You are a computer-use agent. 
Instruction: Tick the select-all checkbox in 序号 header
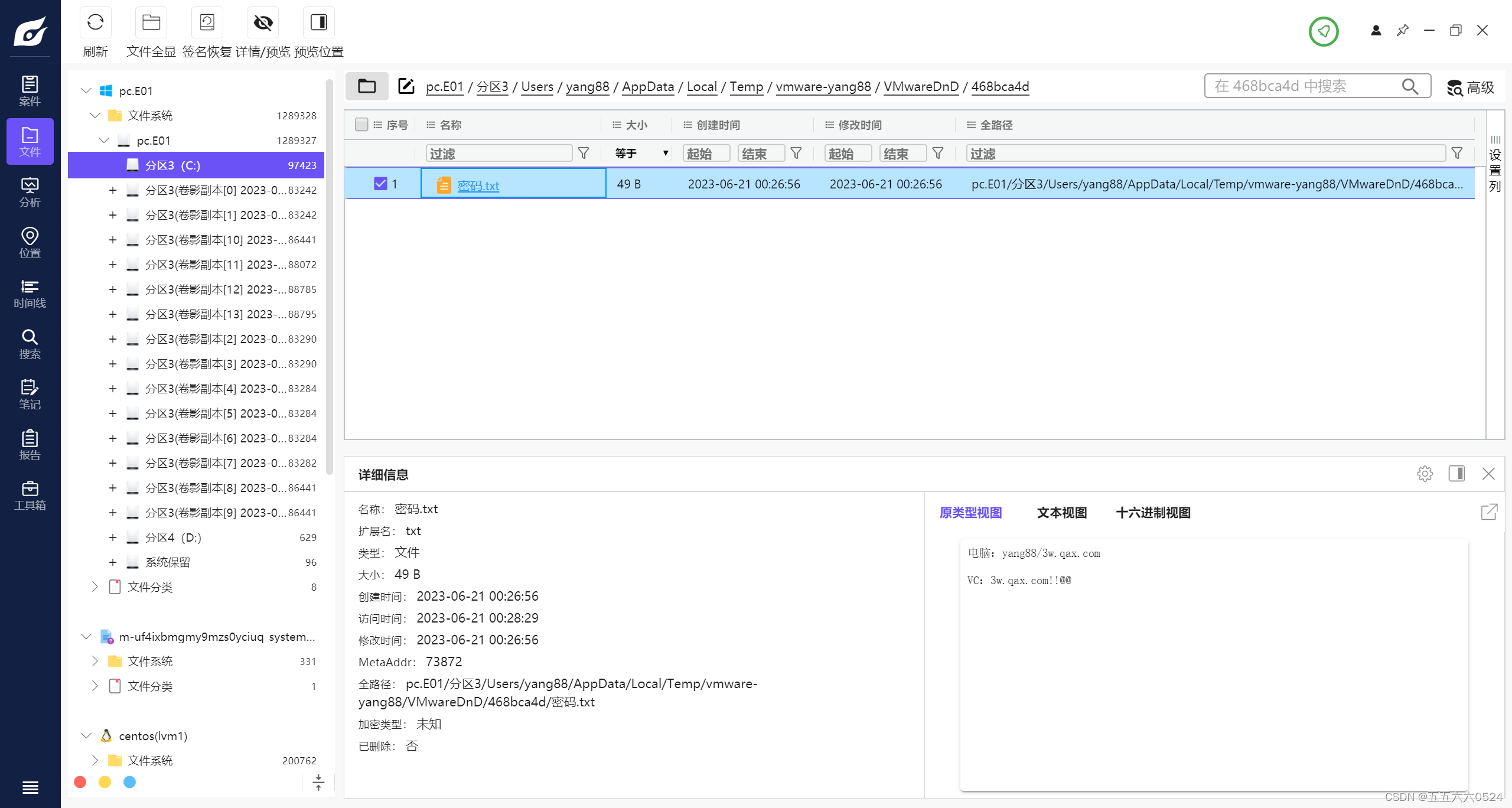click(361, 125)
